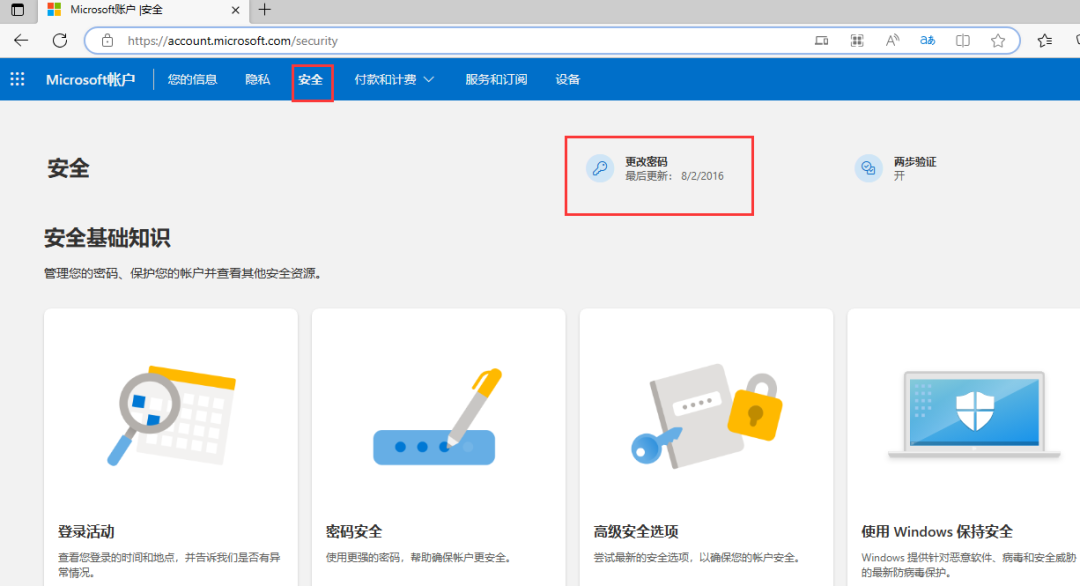This screenshot has width=1080, height=586.
Task: Add this page to favorites with star icon
Action: click(x=998, y=41)
